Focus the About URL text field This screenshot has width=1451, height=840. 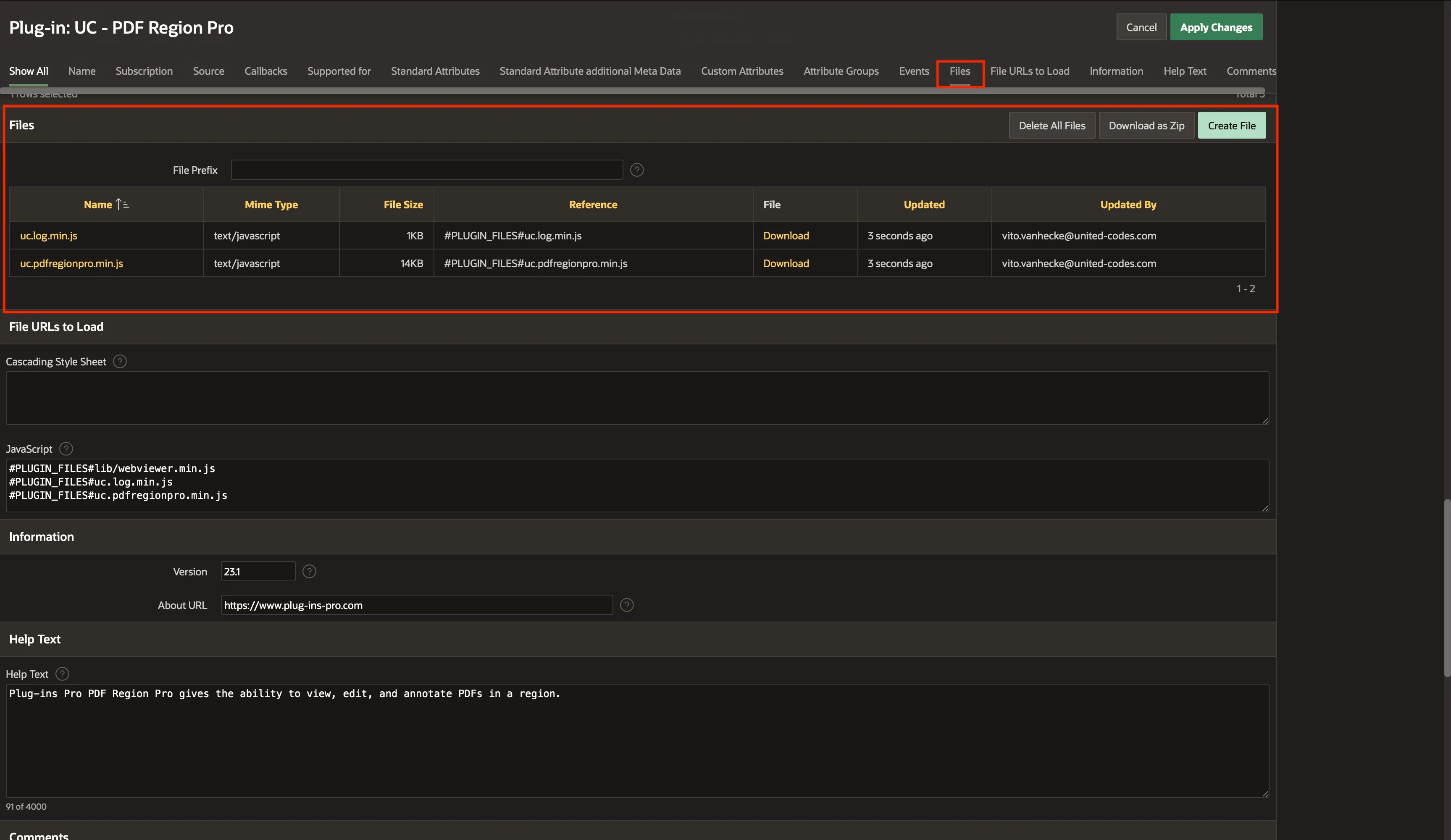[416, 605]
